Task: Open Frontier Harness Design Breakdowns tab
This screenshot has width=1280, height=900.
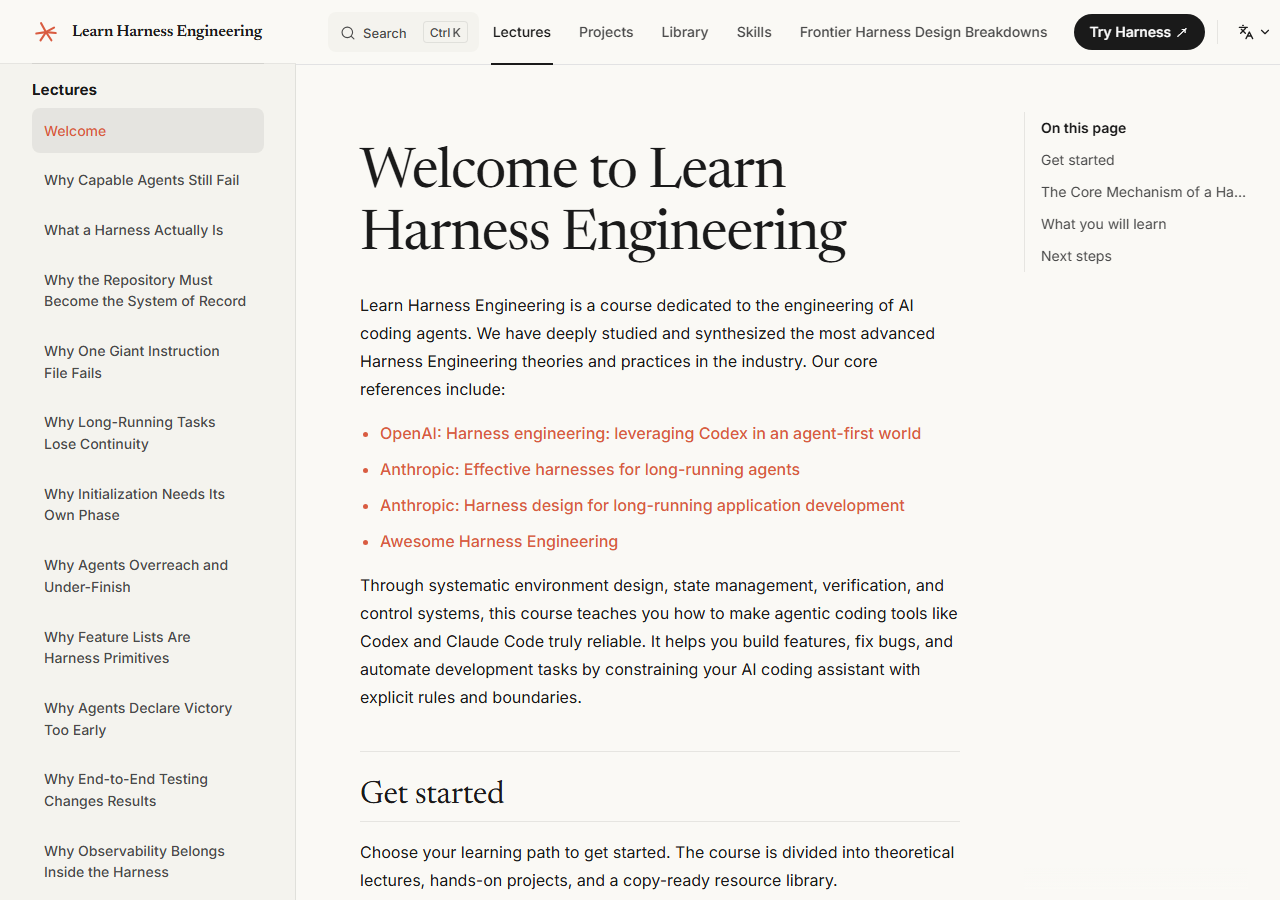Action: tap(924, 32)
